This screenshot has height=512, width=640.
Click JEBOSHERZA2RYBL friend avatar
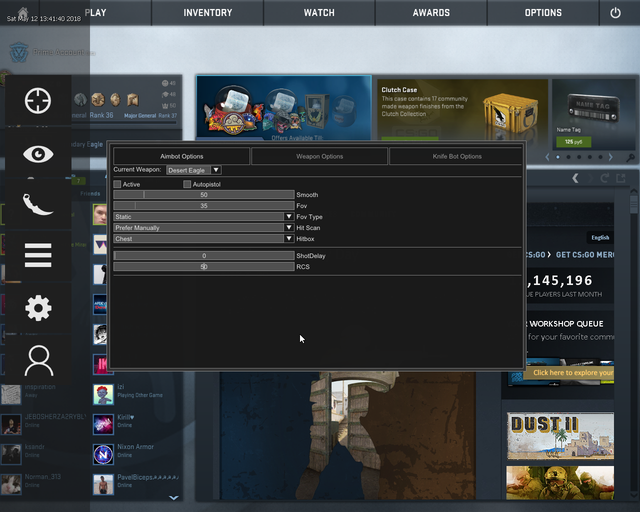[x=11, y=425]
